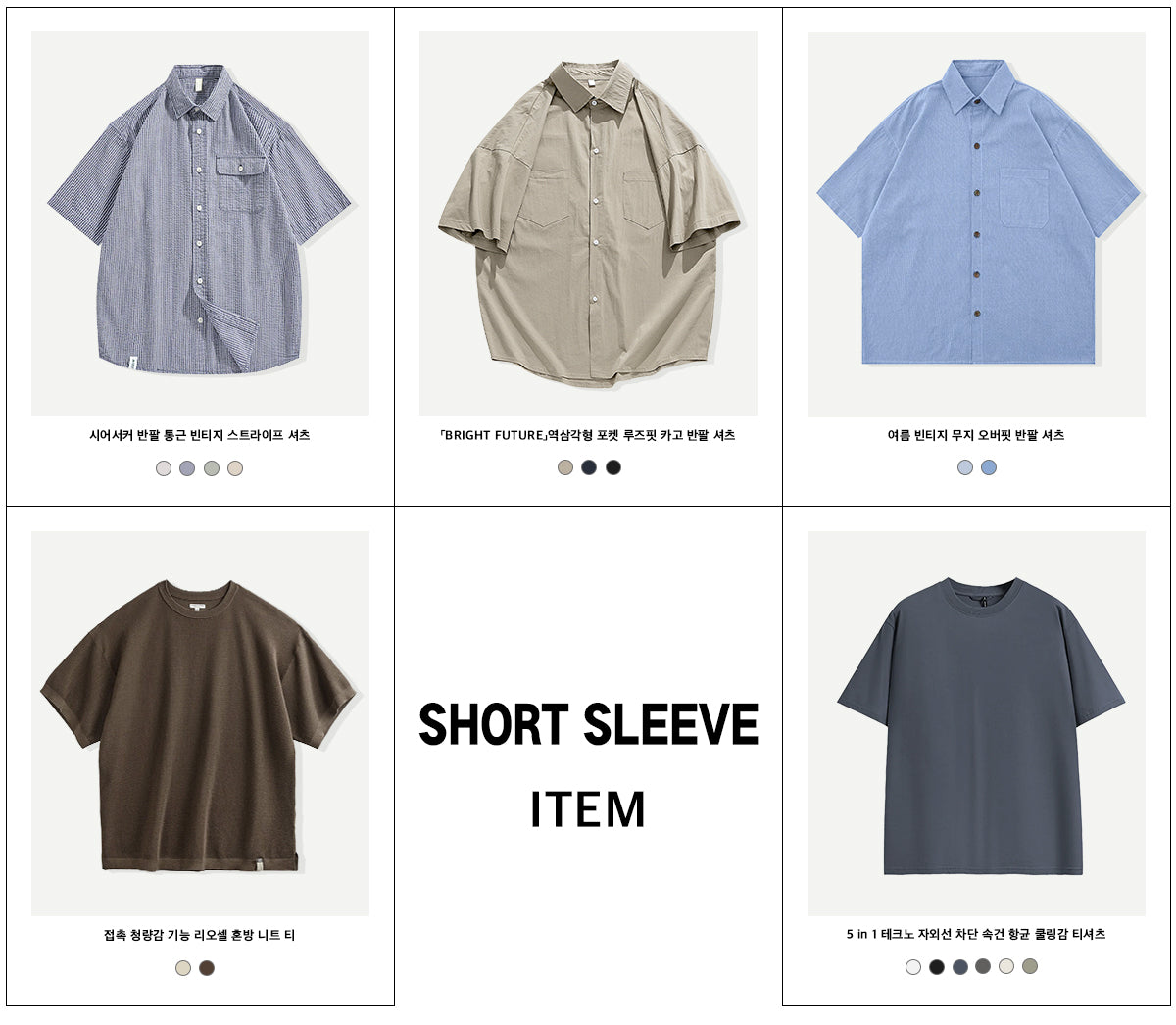Choose olive green swatch under 5 in 1 t-shirt
This screenshot has width=1176, height=1025.
click(x=1030, y=966)
